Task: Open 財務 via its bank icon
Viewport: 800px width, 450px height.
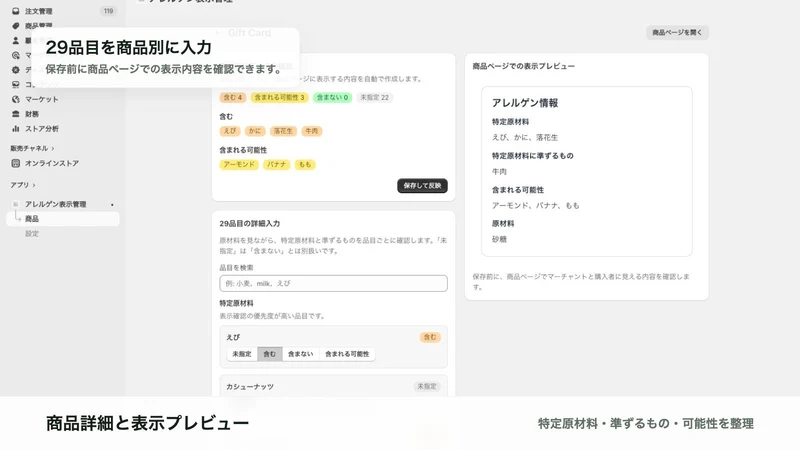Action: coord(16,114)
